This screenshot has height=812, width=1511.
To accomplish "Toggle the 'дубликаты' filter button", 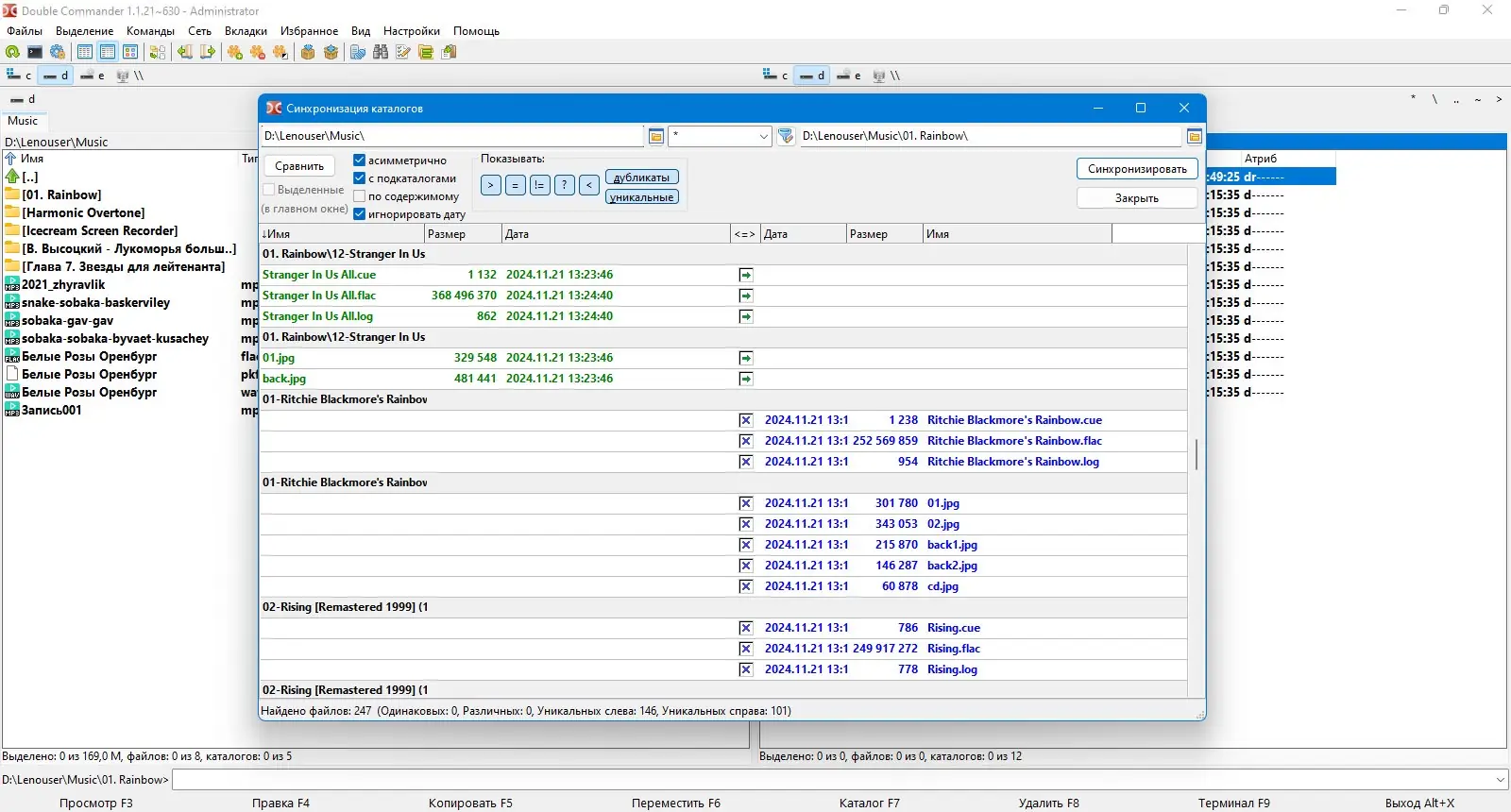I will coord(641,178).
